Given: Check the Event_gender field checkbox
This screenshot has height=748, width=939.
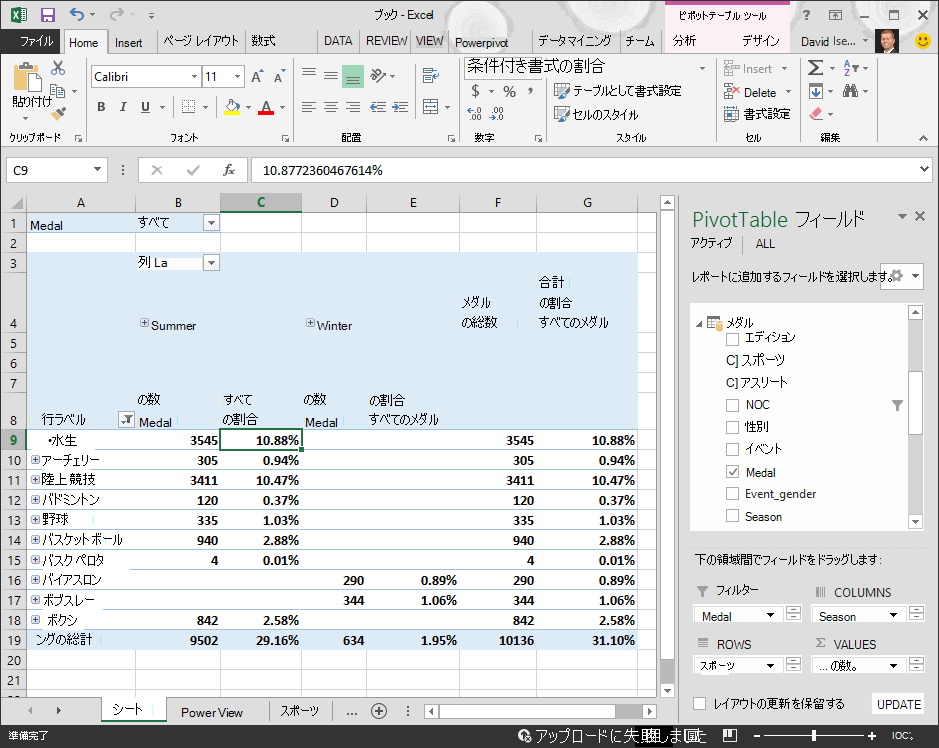Looking at the screenshot, I should click(732, 493).
